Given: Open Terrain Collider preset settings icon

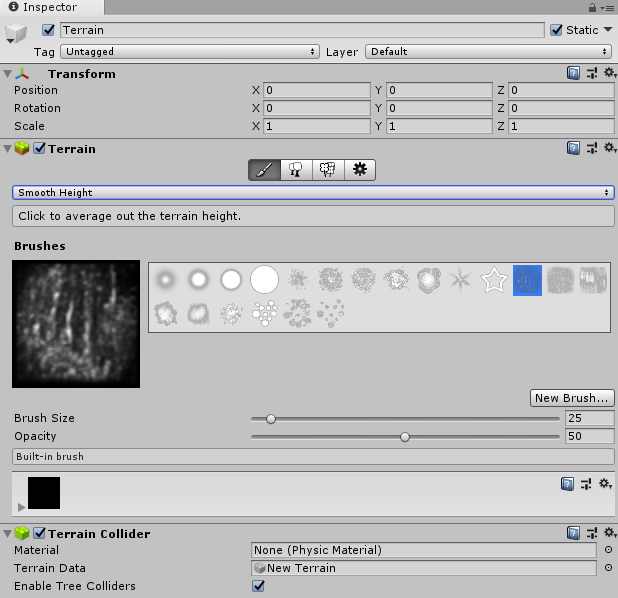Looking at the screenshot, I should (590, 533).
